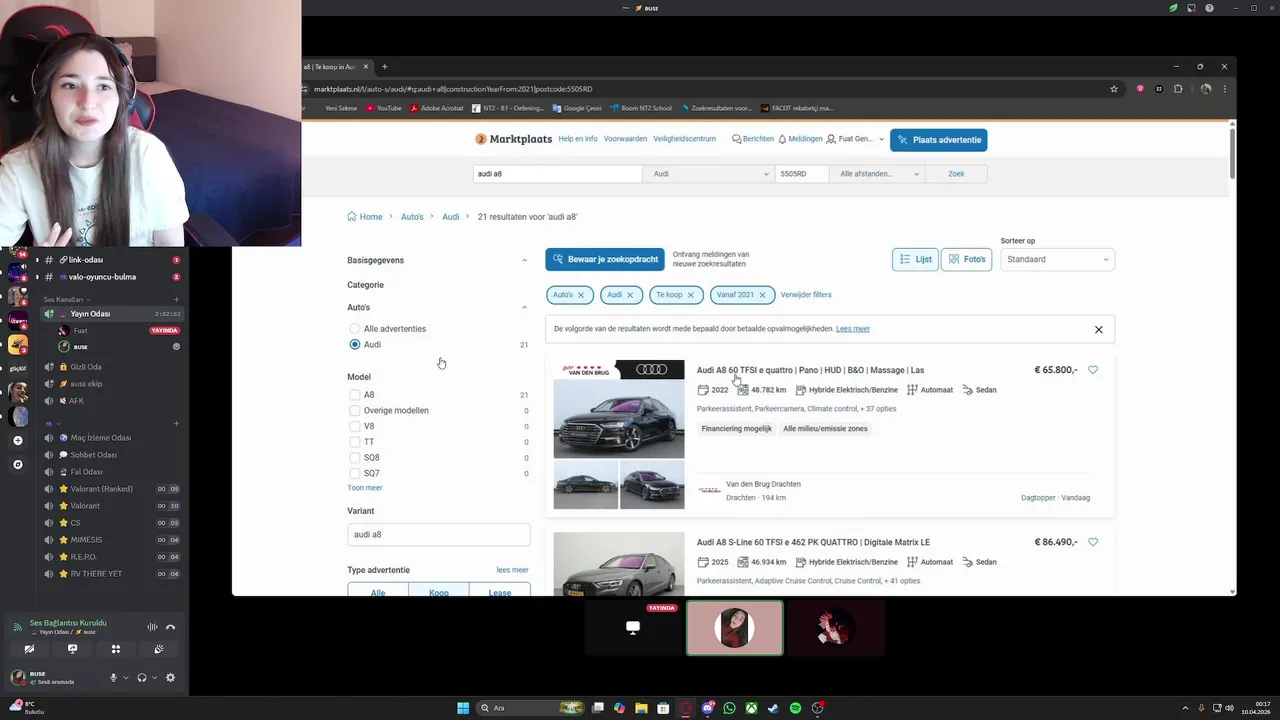
Task: Favorite the € 86.490 Audi A8 S-Line listing
Action: pos(1093,542)
